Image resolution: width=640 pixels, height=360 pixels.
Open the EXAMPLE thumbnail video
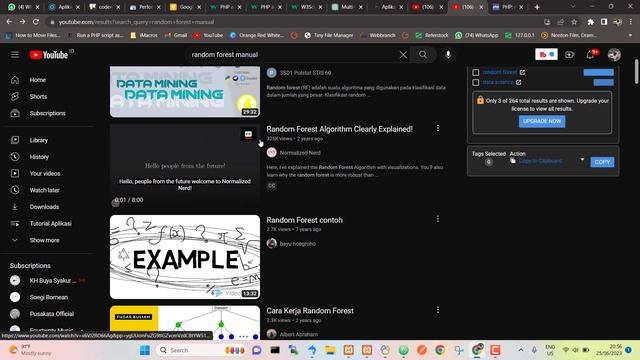tap(185, 257)
